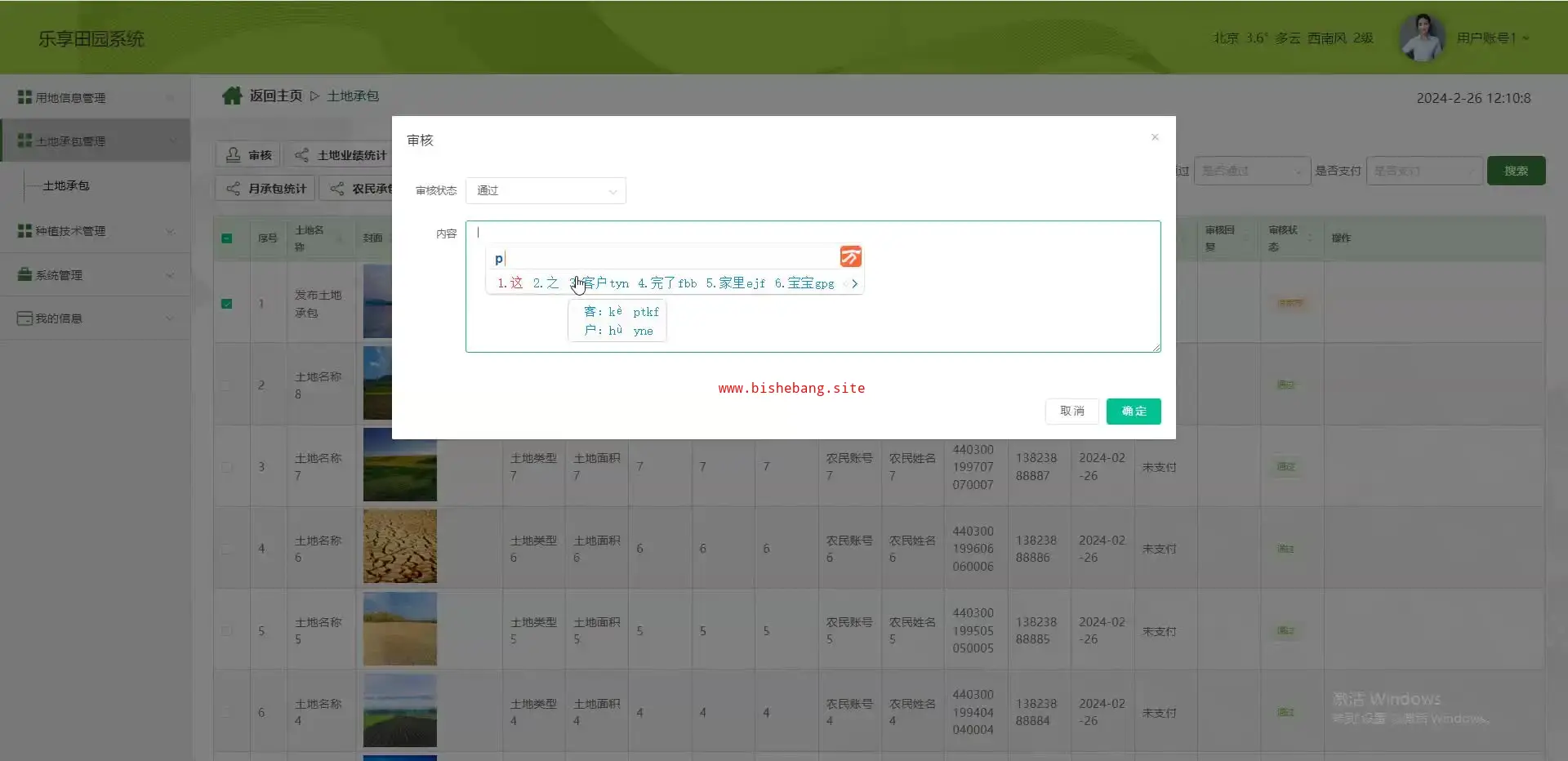Uncheck the row 1 checkbox

(x=227, y=304)
